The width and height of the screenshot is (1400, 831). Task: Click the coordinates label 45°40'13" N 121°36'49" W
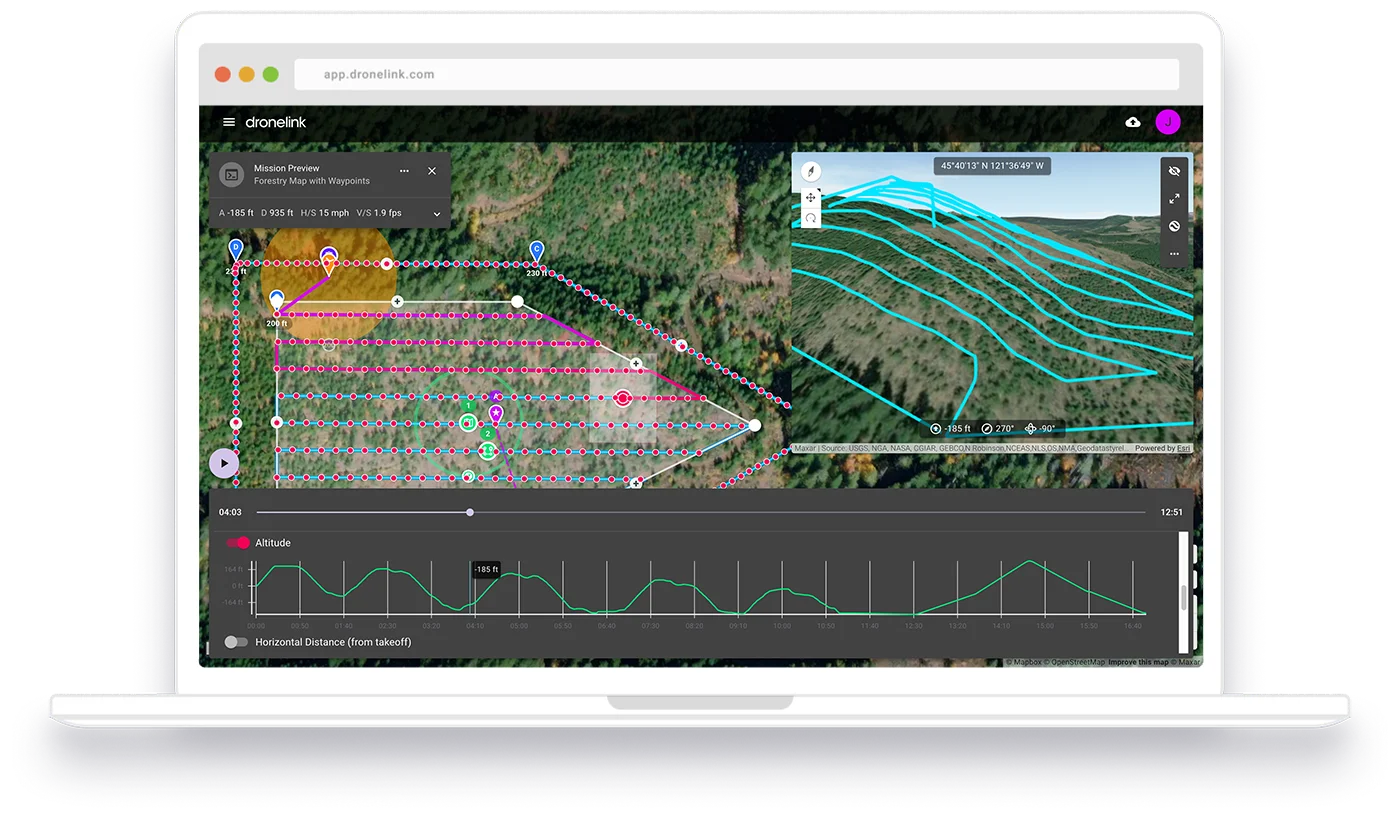click(x=992, y=166)
